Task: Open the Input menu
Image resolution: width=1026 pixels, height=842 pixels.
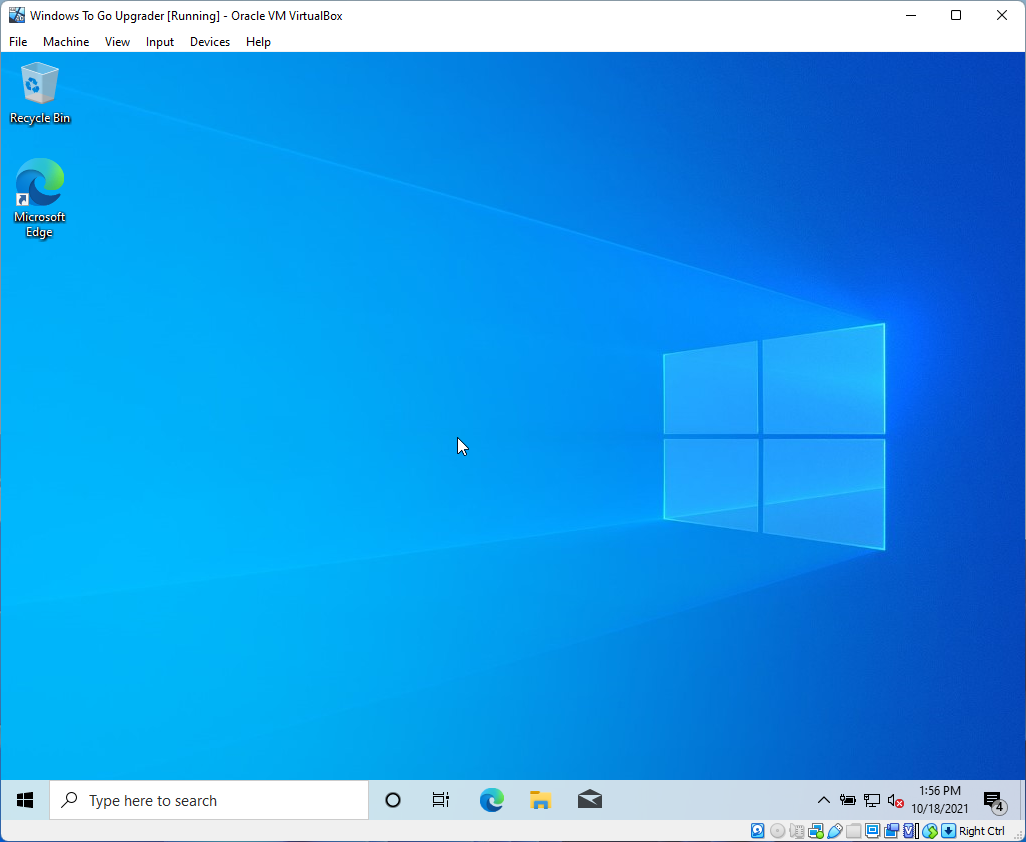Action: (x=160, y=42)
